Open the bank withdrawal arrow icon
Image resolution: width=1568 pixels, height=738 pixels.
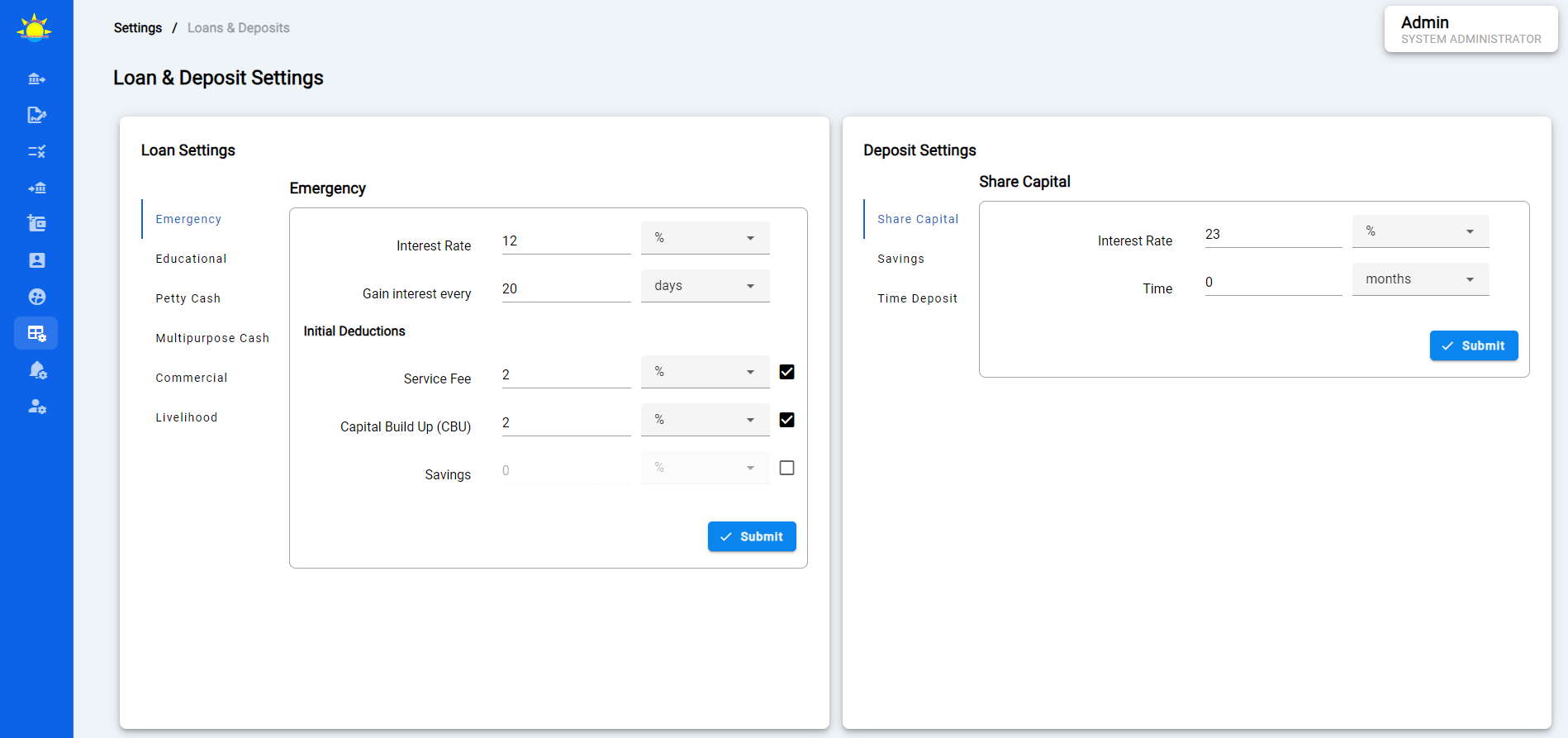click(36, 79)
